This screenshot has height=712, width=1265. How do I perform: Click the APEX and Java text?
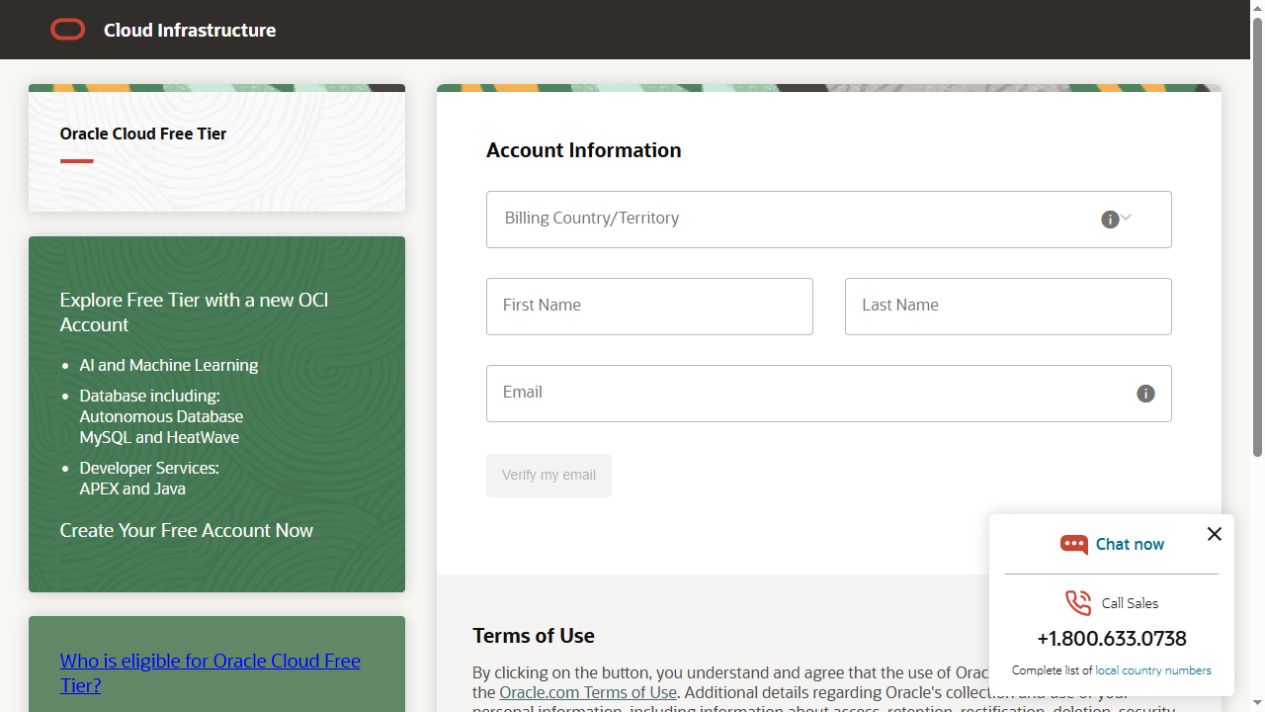point(132,489)
